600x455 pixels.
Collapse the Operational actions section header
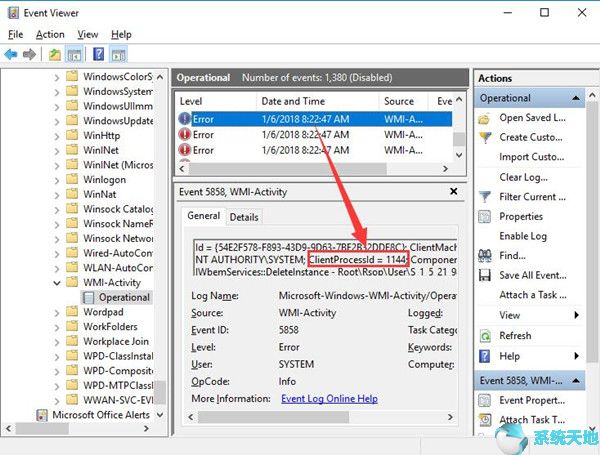pyautogui.click(x=576, y=98)
